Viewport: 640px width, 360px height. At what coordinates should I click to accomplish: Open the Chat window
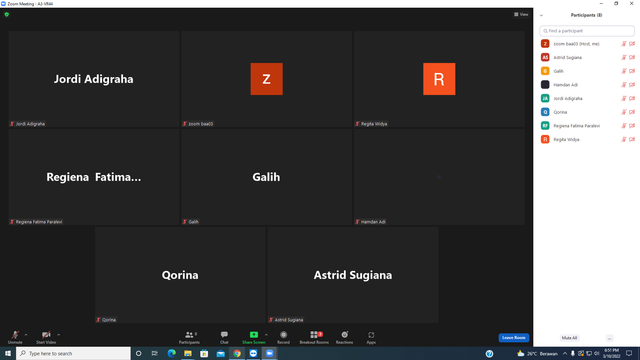coord(224,337)
